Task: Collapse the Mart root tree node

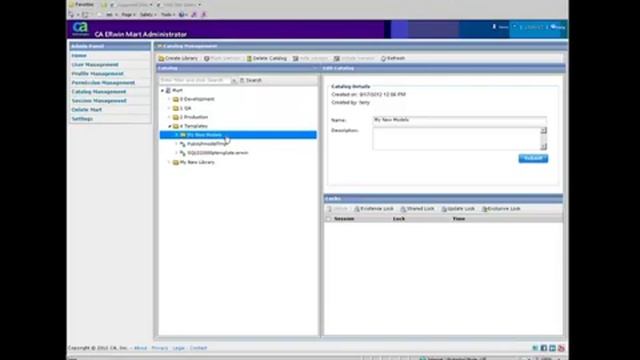Action: [162, 91]
